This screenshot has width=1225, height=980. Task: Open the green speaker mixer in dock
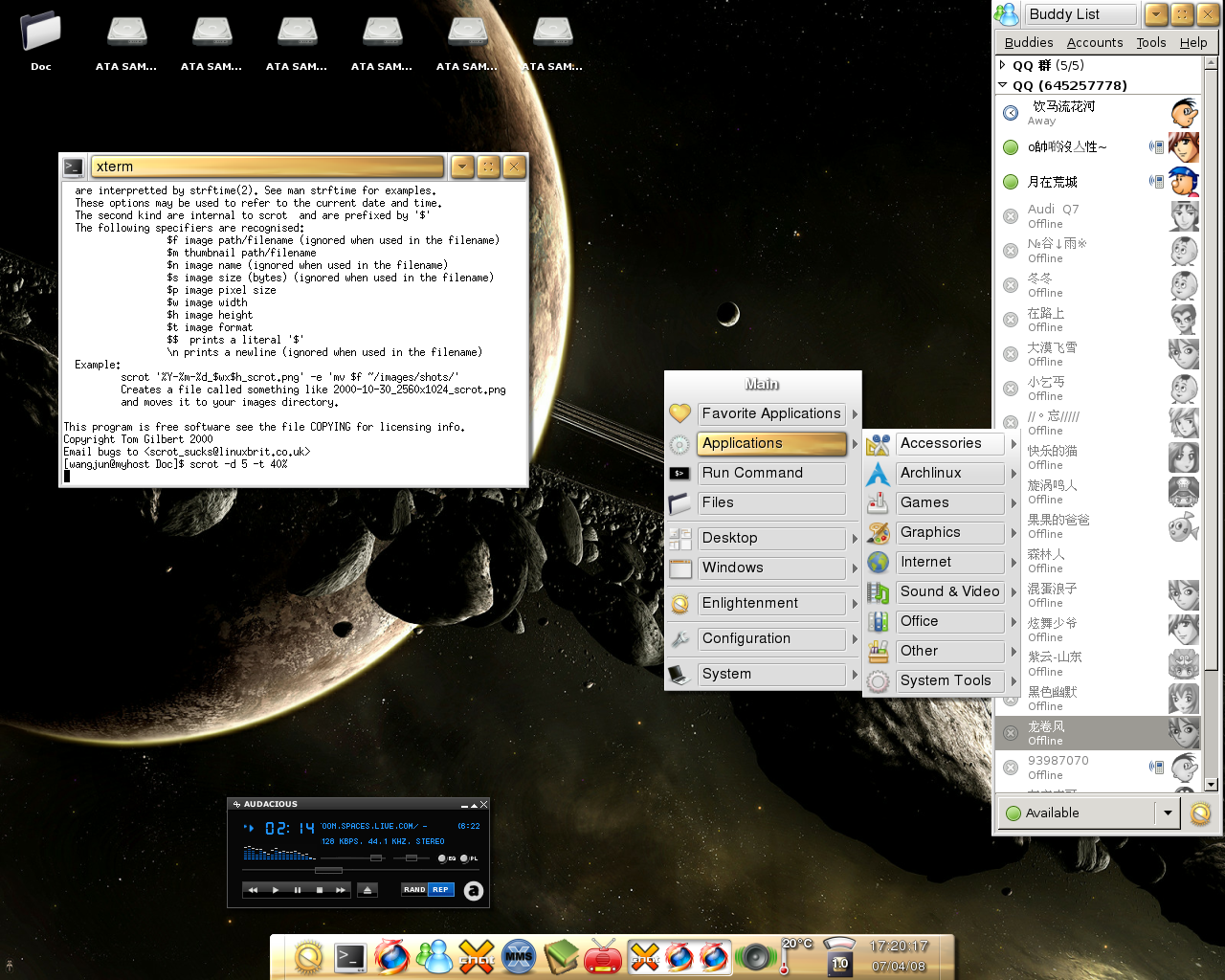point(756,956)
